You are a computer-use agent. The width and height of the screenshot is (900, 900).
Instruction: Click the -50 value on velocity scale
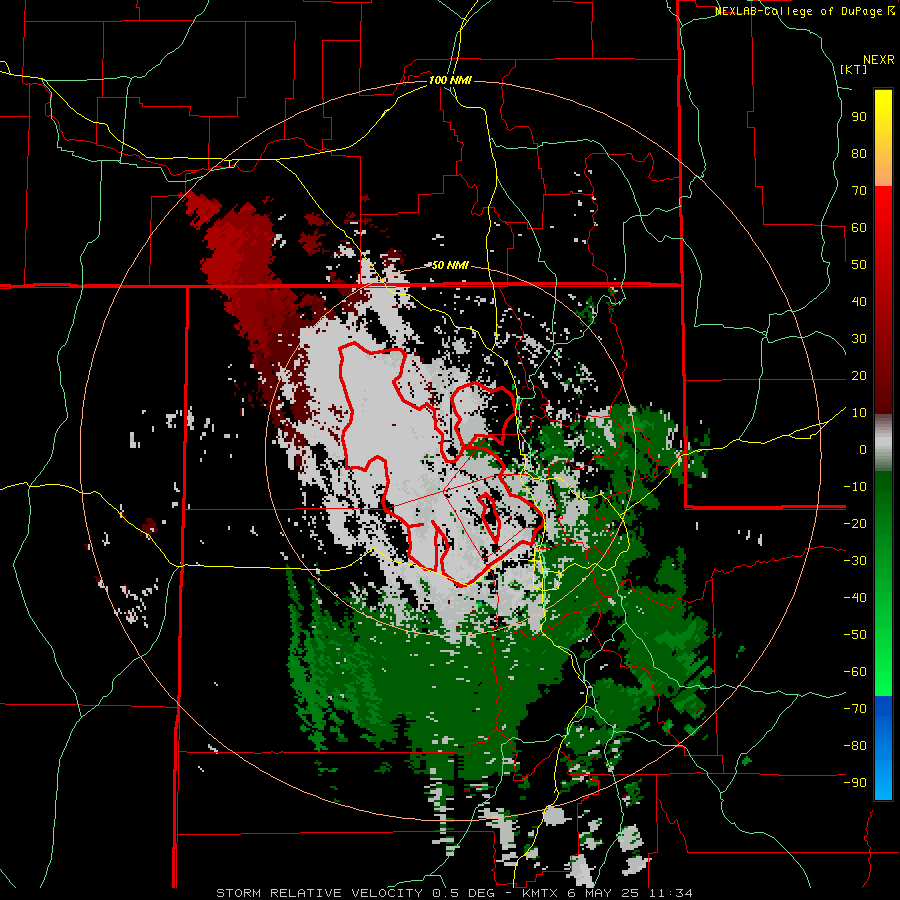pyautogui.click(x=855, y=635)
